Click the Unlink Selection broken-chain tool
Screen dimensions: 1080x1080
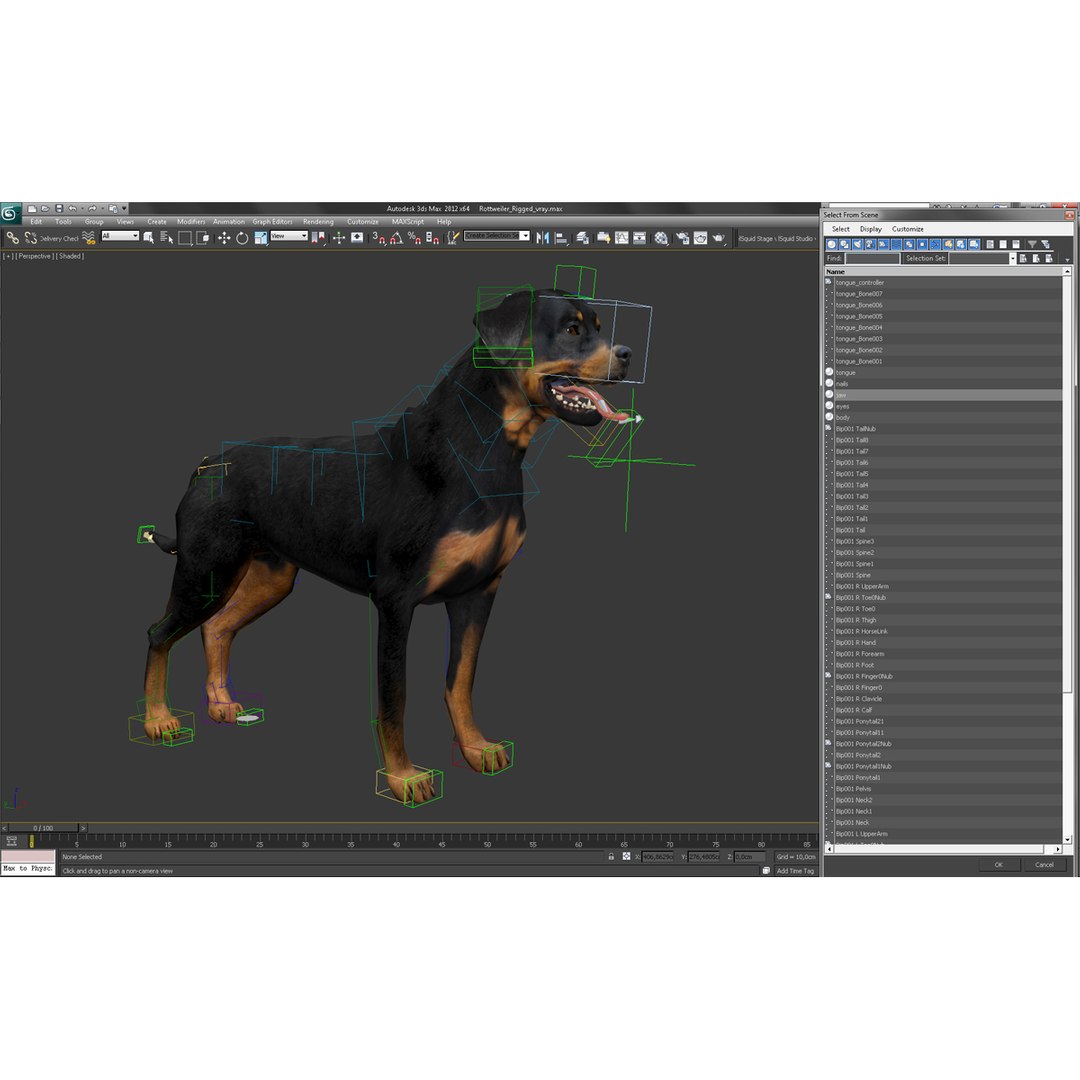tap(30, 238)
